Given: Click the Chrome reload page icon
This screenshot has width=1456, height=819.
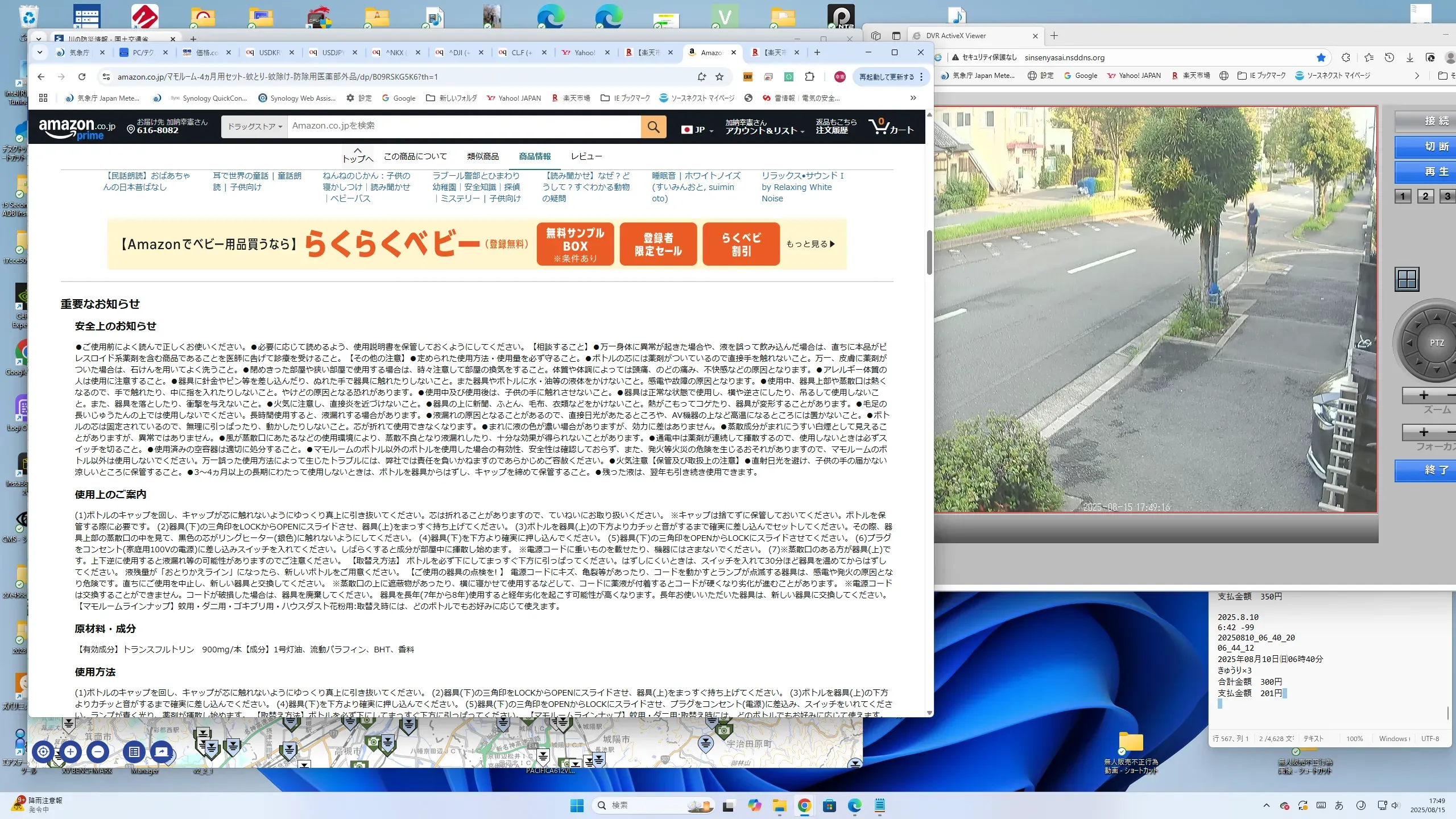Looking at the screenshot, I should point(82,77).
